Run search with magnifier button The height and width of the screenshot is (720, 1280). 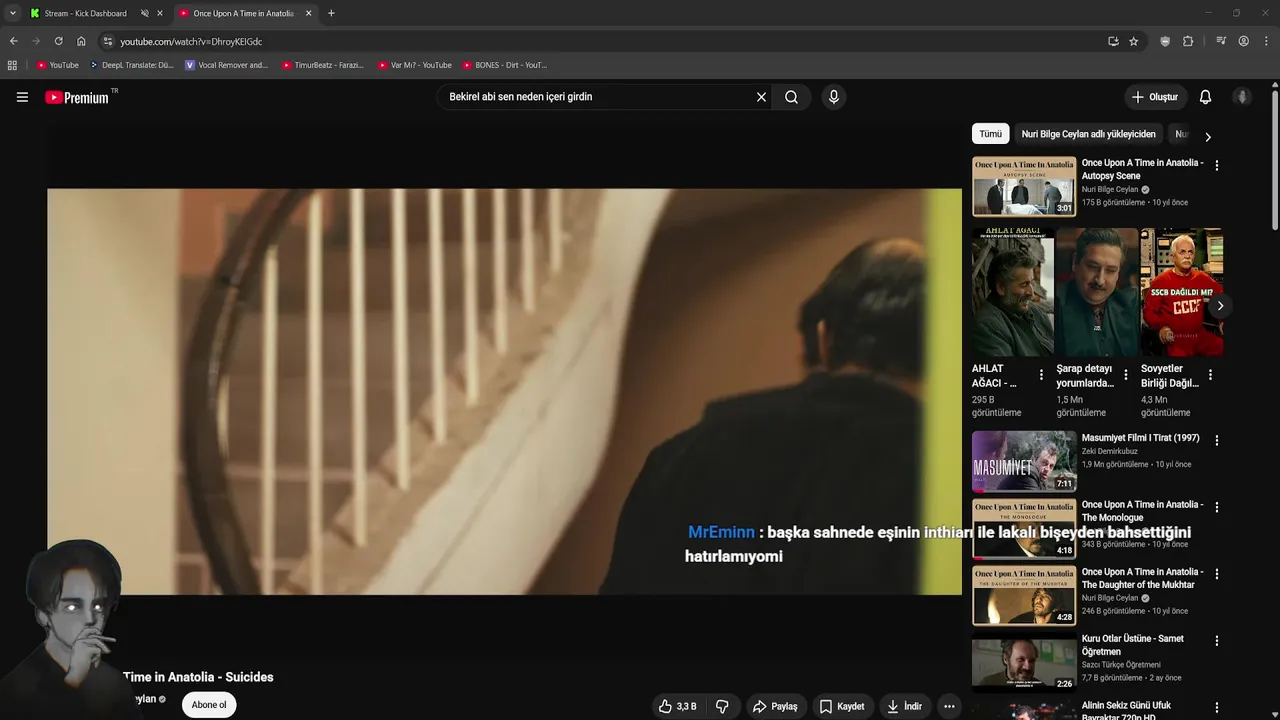791,97
